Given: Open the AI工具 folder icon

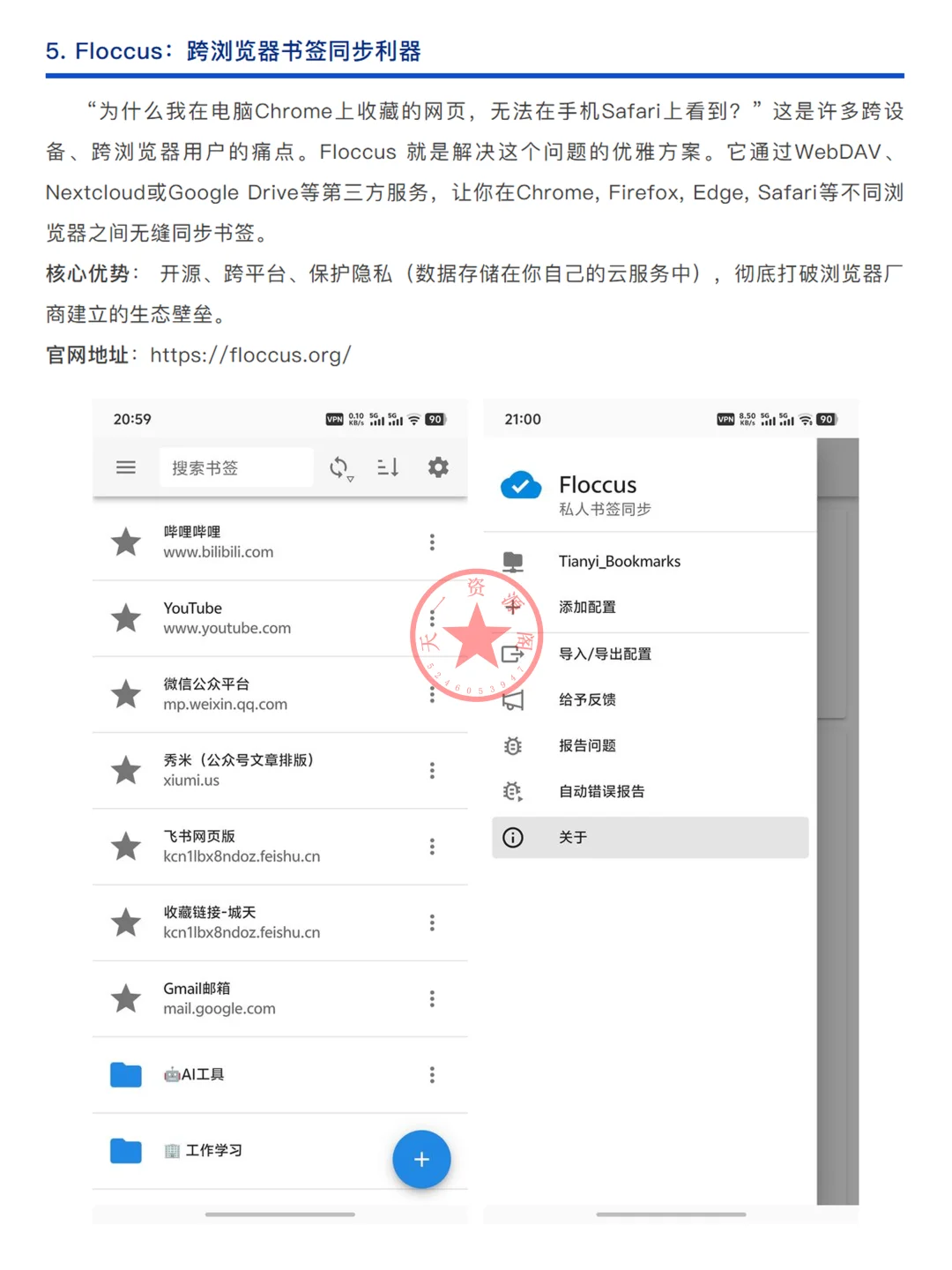Looking at the screenshot, I should pos(126,1074).
